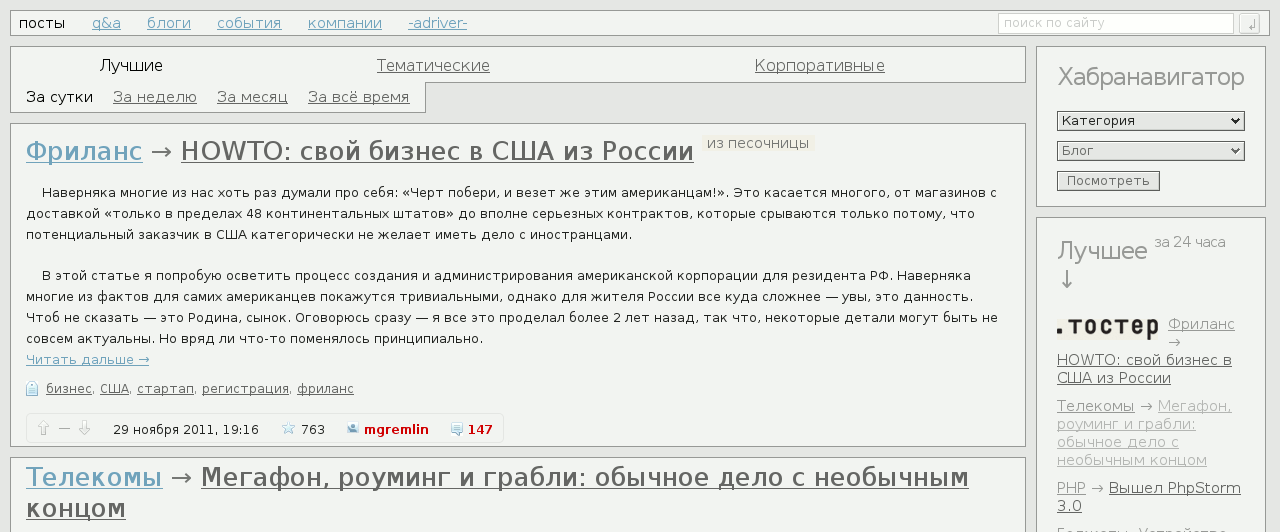Click the Посмотреть button

pos(1108,181)
